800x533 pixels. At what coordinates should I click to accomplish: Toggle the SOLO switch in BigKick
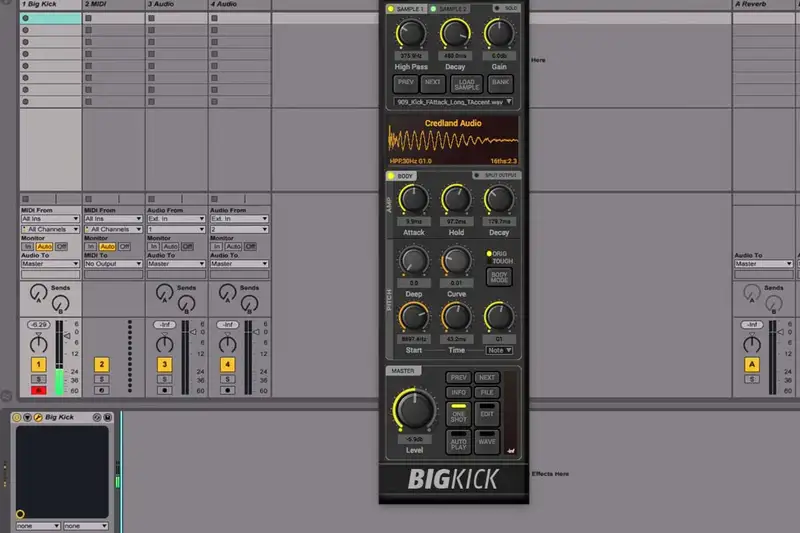(506, 8)
